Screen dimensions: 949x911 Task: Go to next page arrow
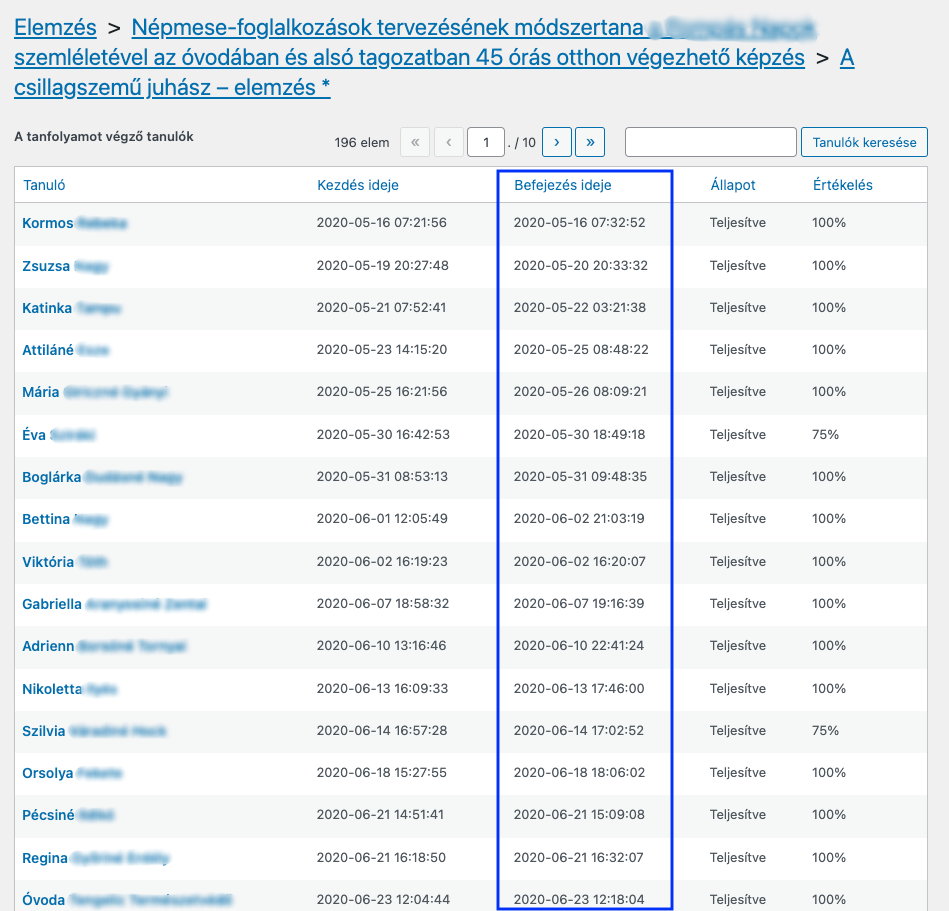point(556,142)
